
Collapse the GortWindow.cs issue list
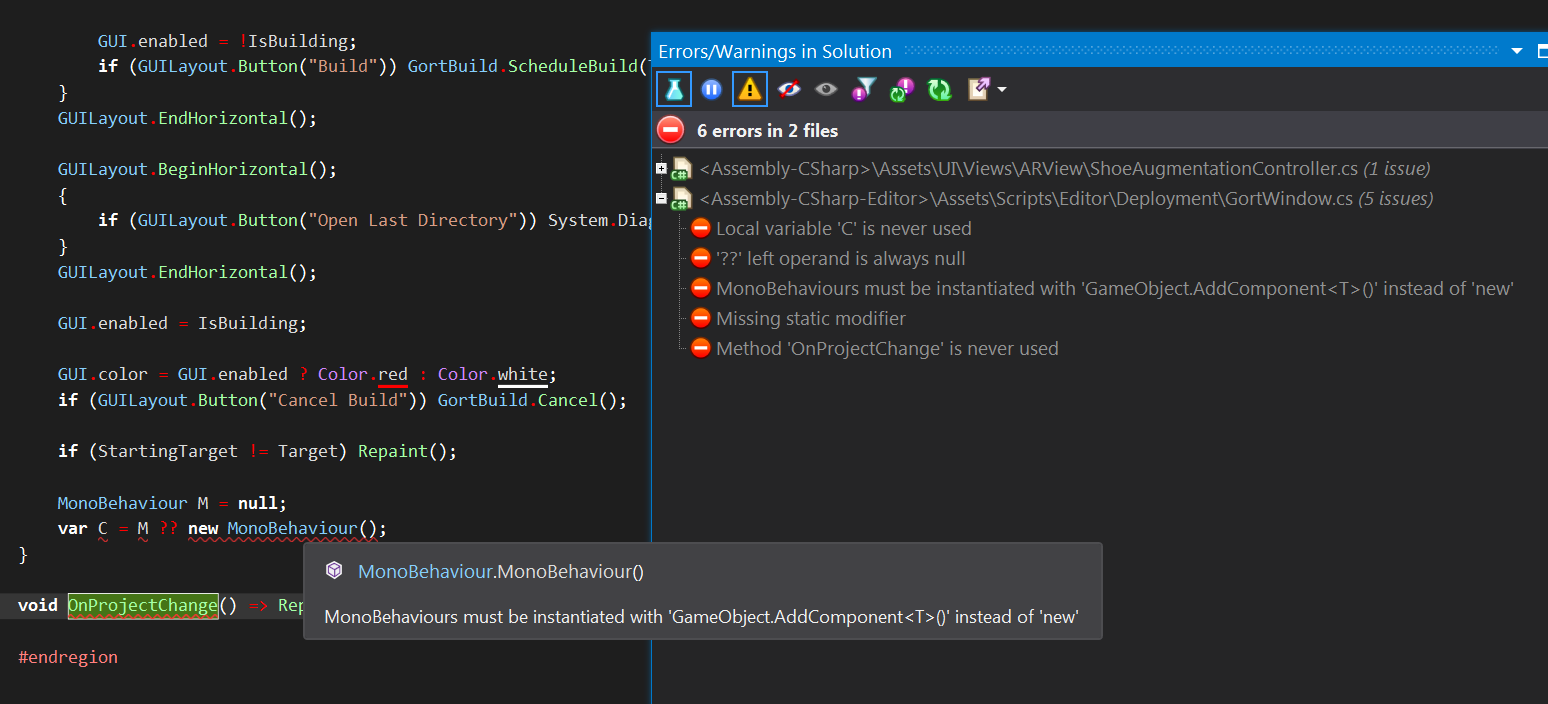(x=661, y=198)
